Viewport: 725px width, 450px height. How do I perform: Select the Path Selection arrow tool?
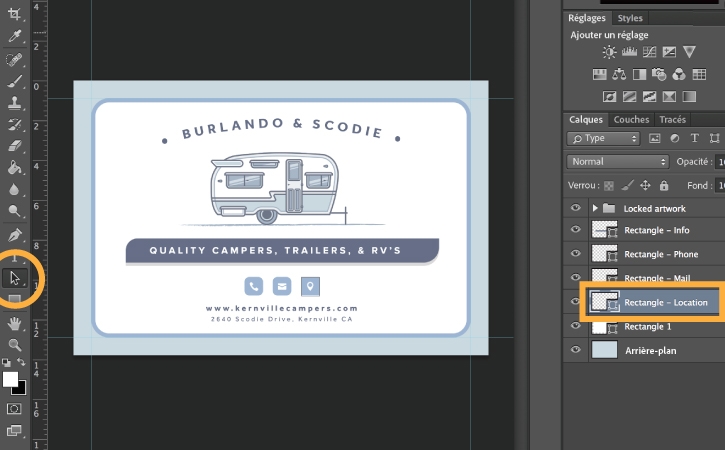coord(14,278)
